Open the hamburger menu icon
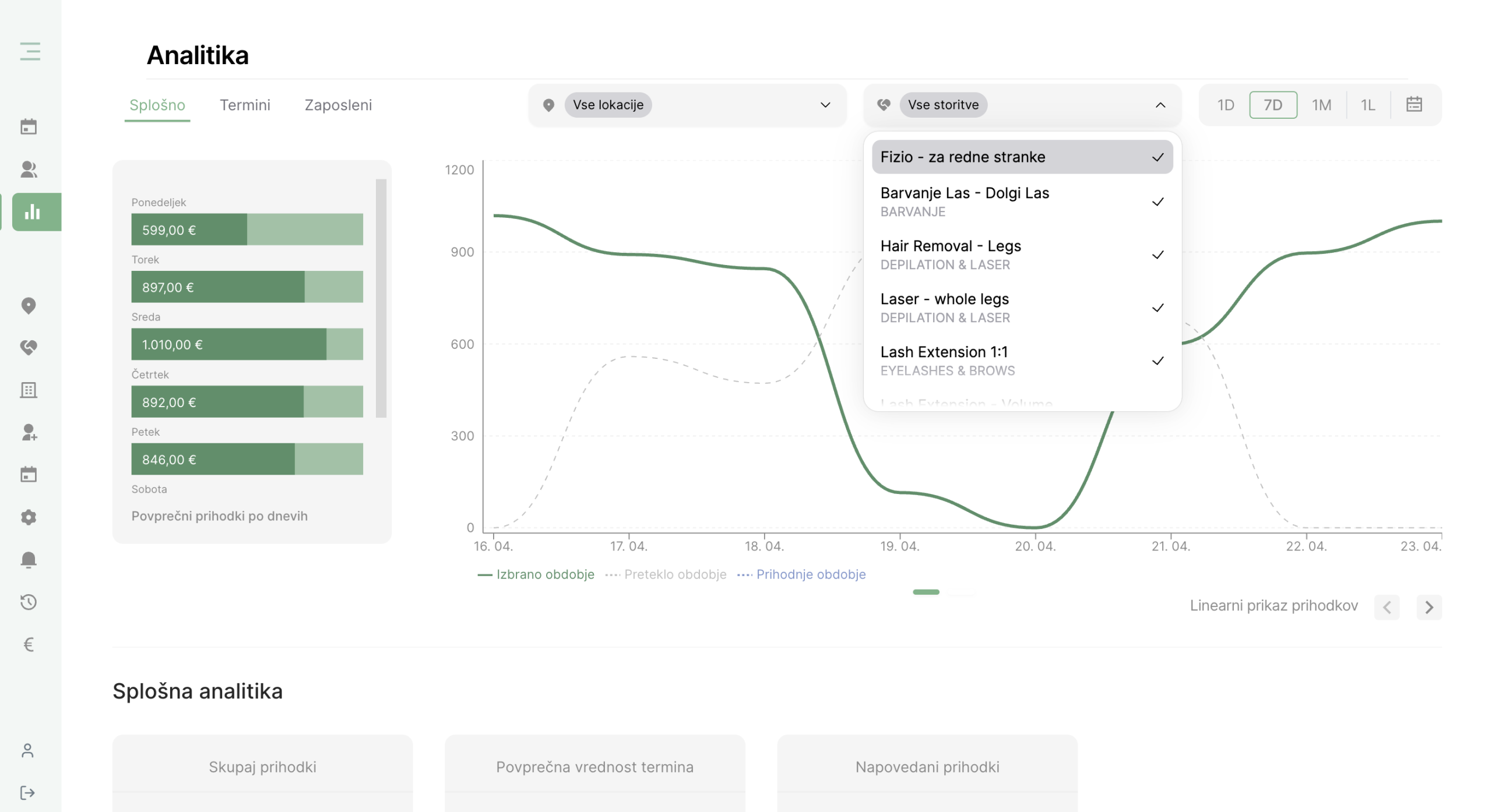The height and width of the screenshot is (812, 1492). click(x=30, y=51)
